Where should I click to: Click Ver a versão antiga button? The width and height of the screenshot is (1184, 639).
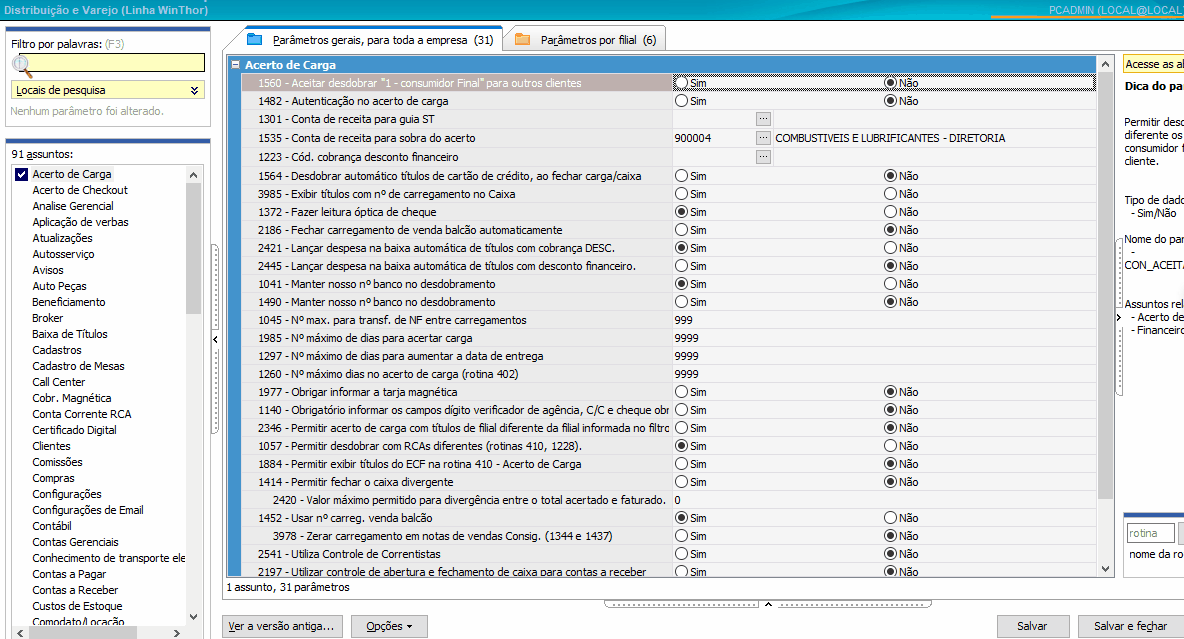tap(281, 626)
